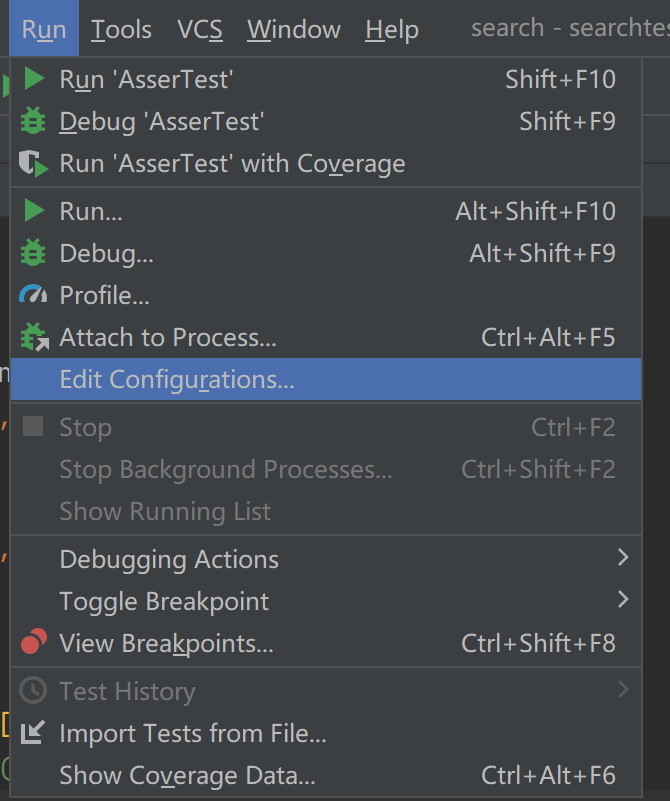Image resolution: width=670 pixels, height=801 pixels.
Task: Select Debug... with Alt+Shift+F9 shortcut
Action: click(x=107, y=254)
